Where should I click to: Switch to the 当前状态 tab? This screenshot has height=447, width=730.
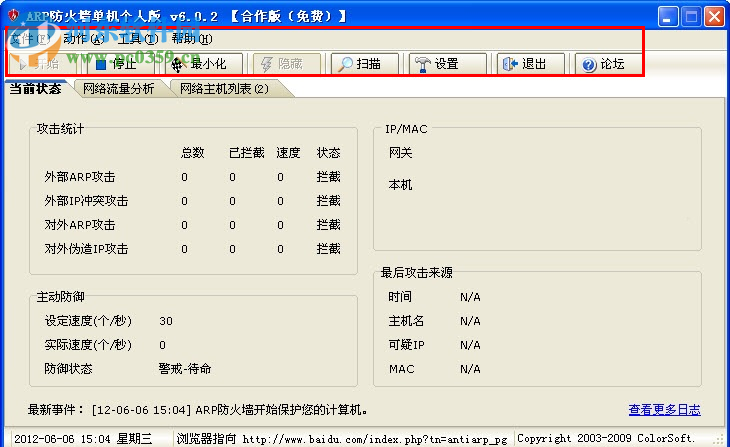[35, 88]
